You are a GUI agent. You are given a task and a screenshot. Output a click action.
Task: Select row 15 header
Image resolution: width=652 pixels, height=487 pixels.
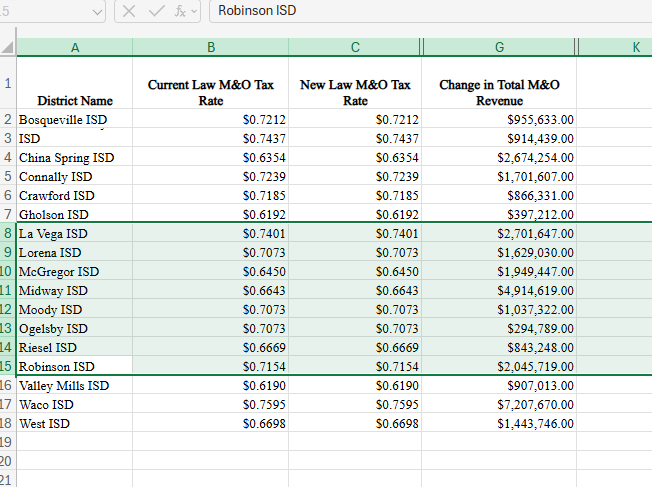[8, 366]
